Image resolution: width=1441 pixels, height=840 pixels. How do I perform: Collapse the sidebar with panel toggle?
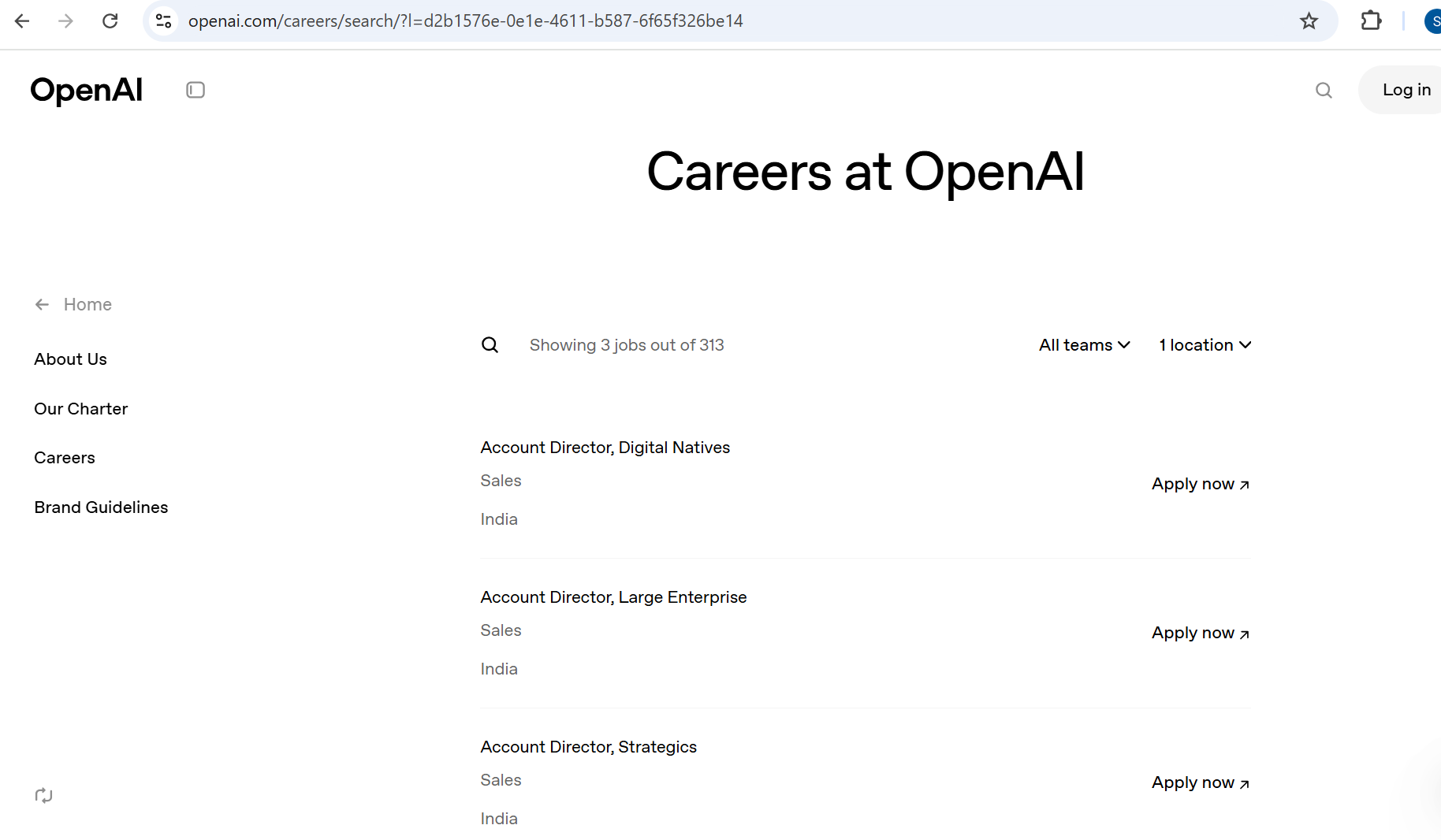click(195, 91)
